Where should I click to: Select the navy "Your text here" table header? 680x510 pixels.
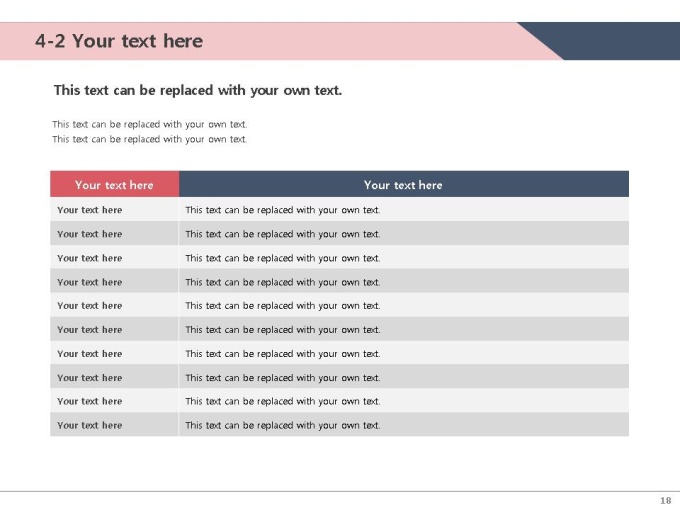[403, 185]
